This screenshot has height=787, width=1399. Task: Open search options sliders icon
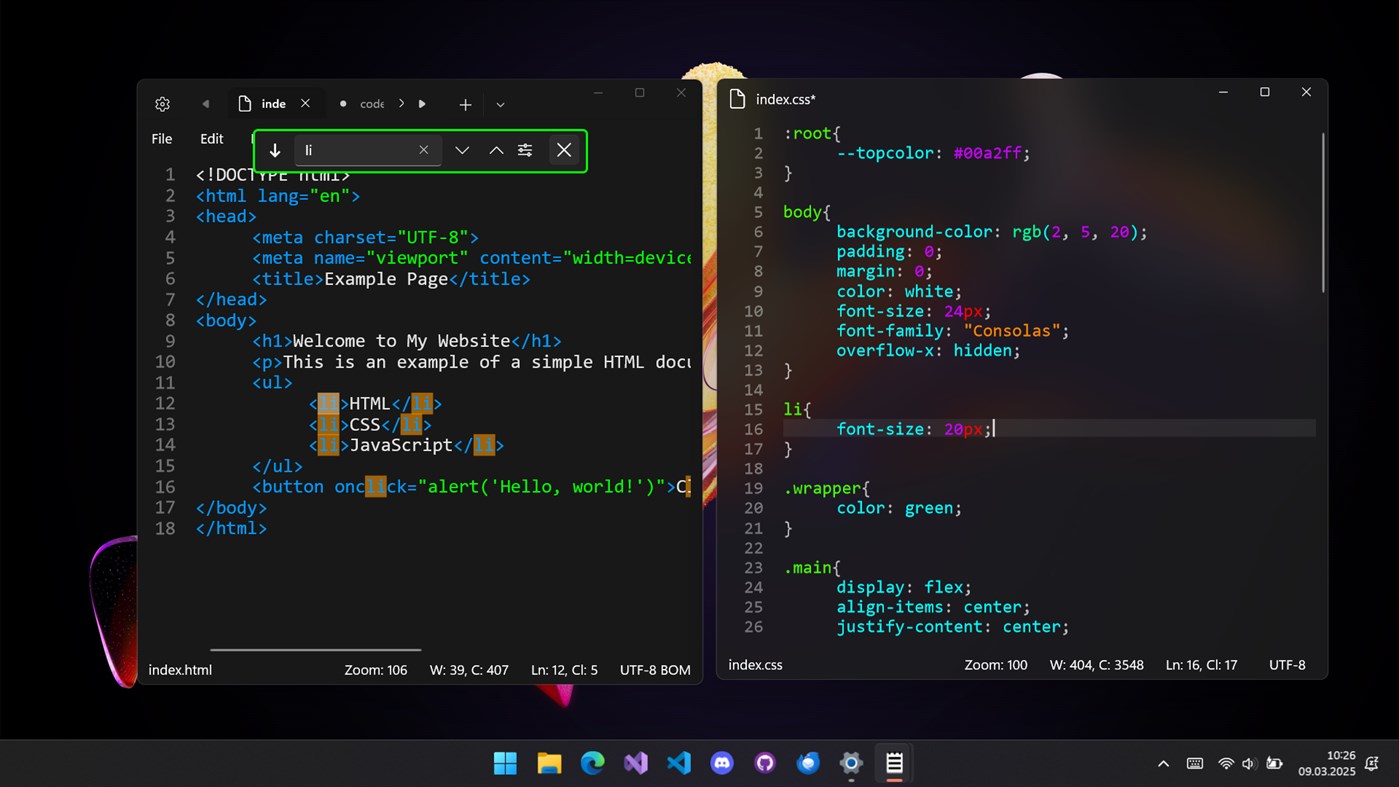tap(525, 150)
